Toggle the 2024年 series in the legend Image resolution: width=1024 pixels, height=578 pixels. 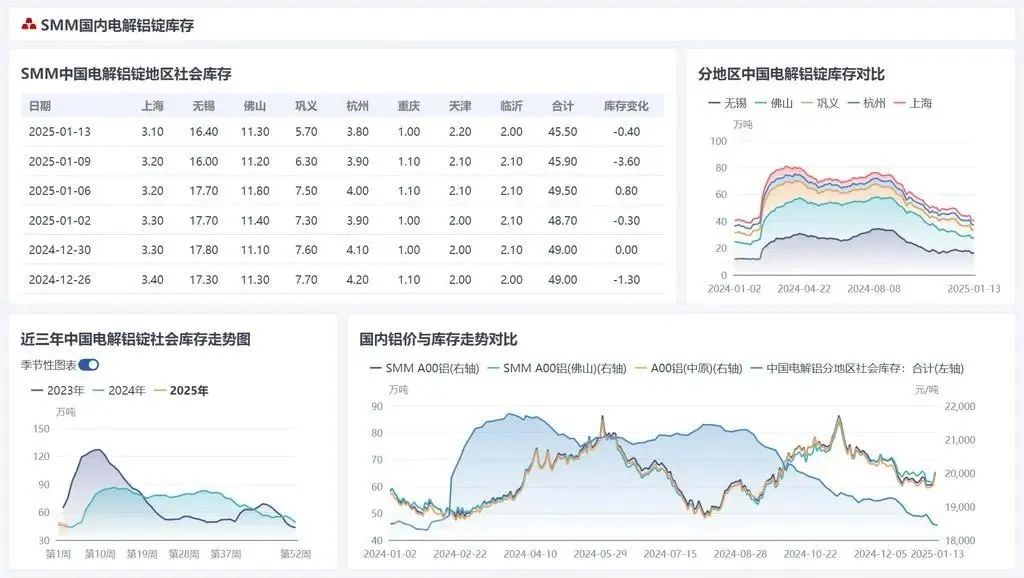tap(119, 391)
